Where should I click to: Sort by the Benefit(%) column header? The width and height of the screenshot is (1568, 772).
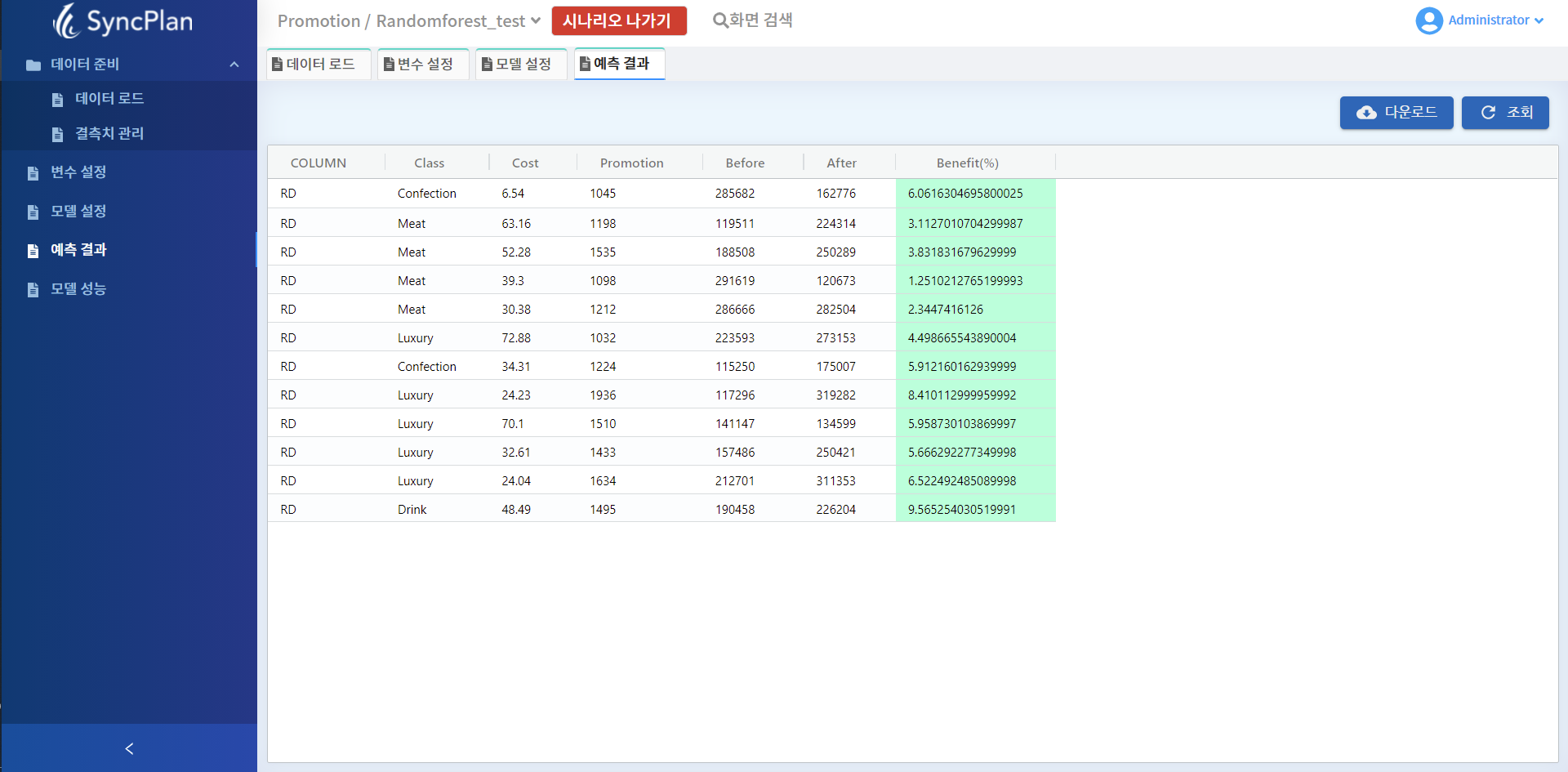tap(968, 163)
